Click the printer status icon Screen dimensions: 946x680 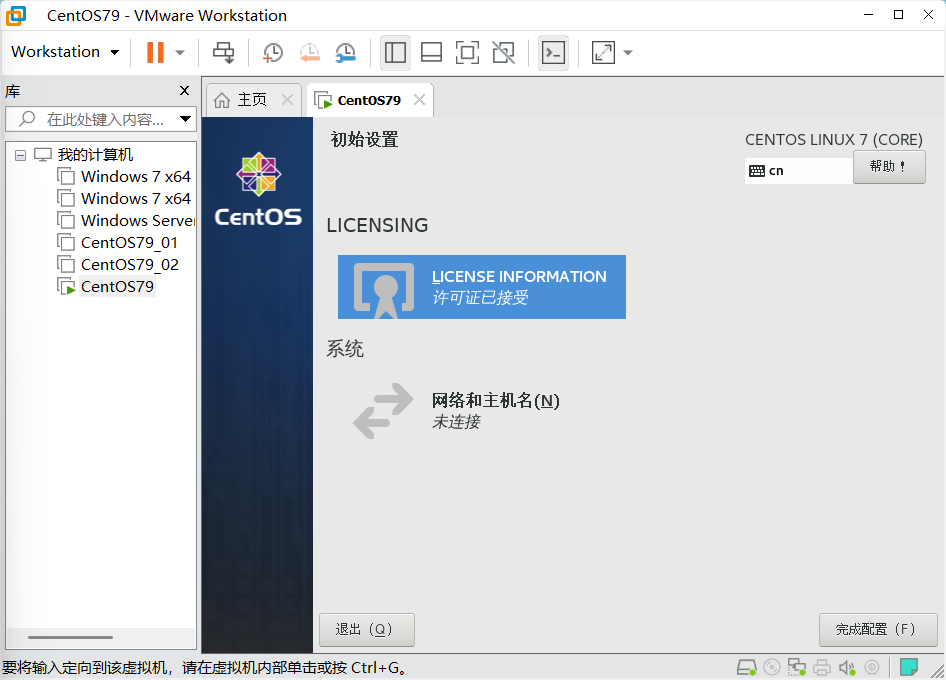[822, 667]
